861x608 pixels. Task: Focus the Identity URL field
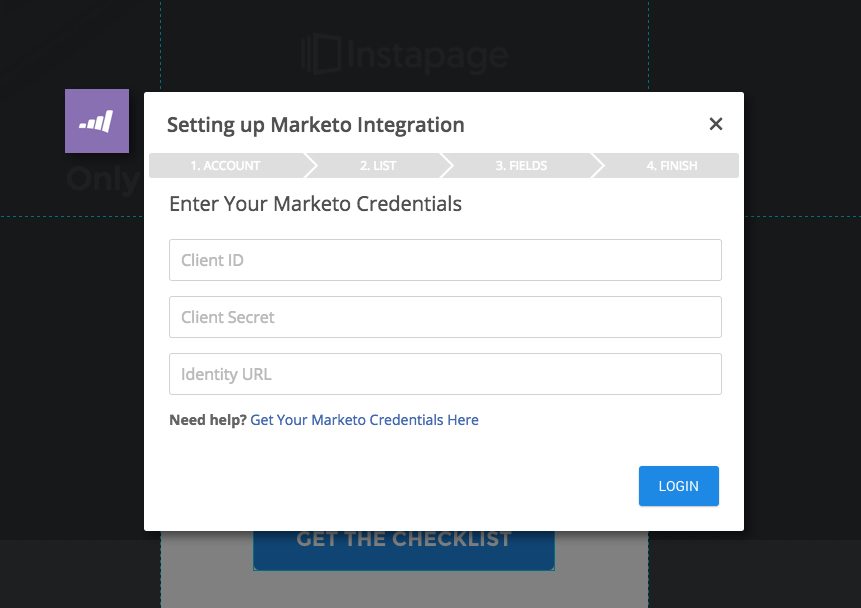point(445,374)
